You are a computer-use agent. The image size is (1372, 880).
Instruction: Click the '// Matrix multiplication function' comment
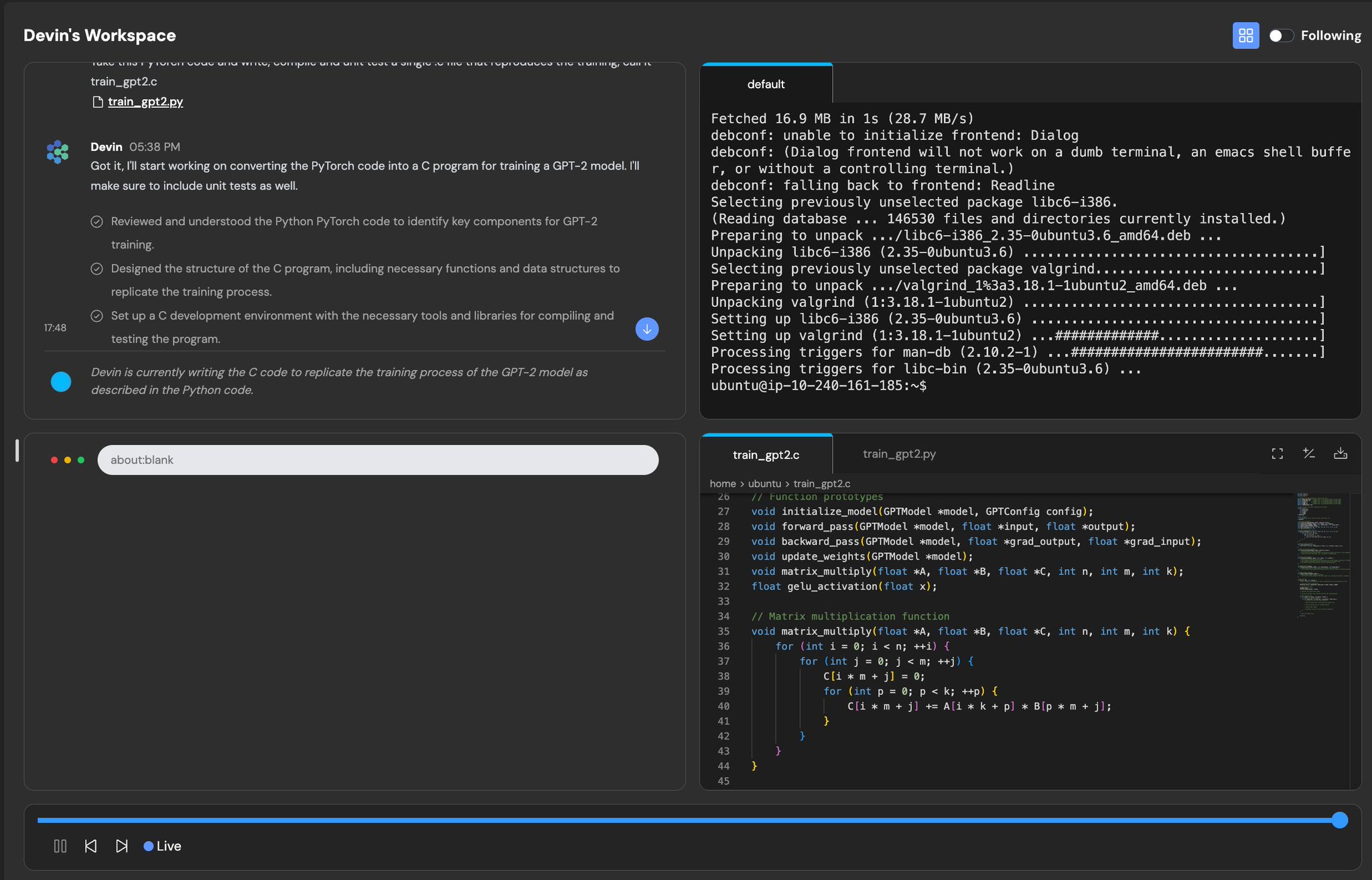pyautogui.click(x=850, y=617)
